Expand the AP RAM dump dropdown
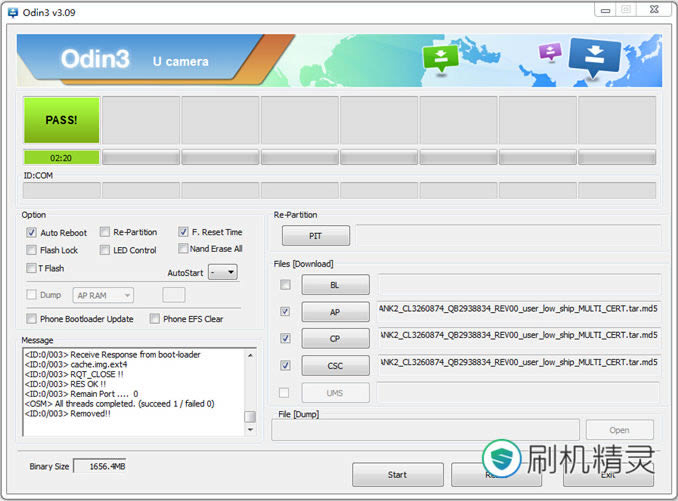This screenshot has width=678, height=501. [x=103, y=295]
